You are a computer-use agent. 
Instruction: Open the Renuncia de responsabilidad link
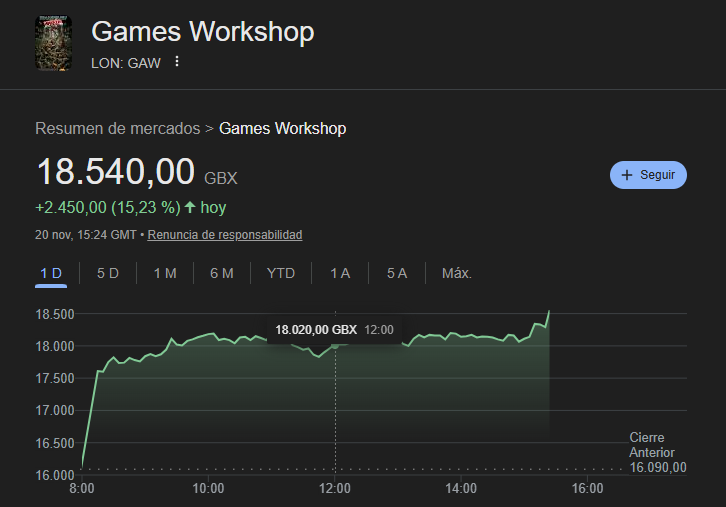(x=226, y=235)
